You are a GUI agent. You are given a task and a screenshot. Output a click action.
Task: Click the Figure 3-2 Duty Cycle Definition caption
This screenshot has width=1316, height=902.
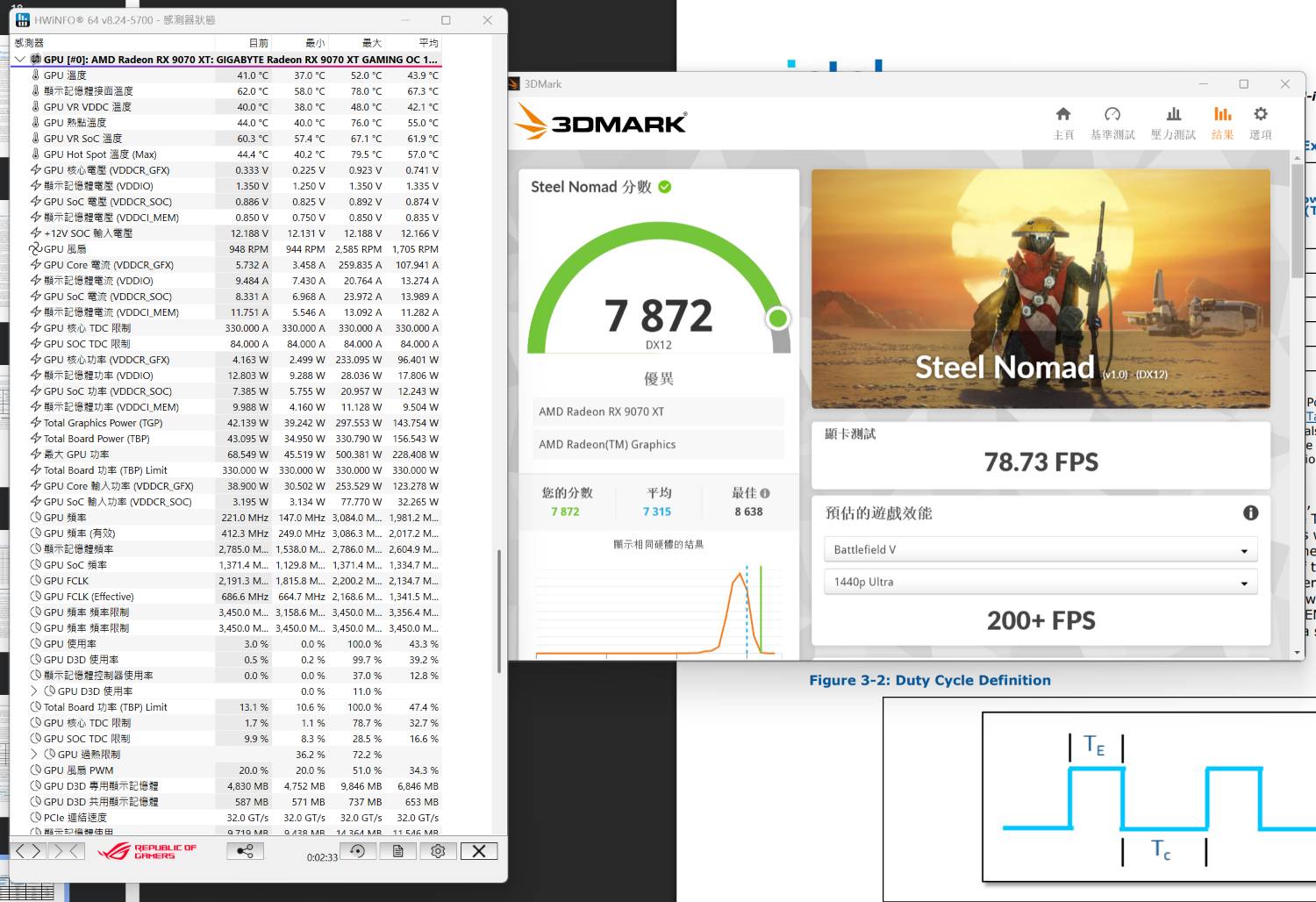tap(929, 680)
